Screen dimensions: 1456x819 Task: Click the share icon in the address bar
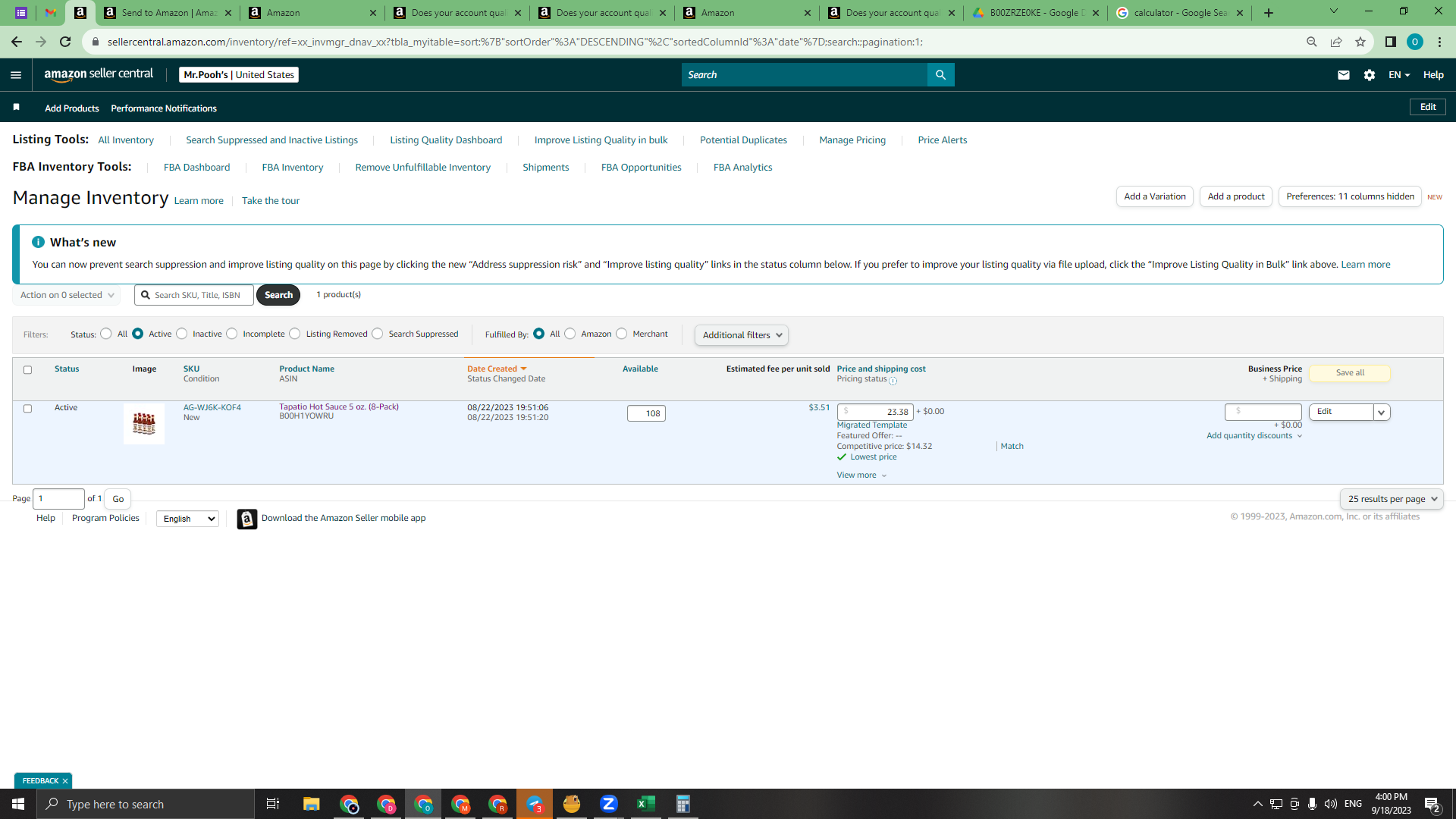(1336, 42)
